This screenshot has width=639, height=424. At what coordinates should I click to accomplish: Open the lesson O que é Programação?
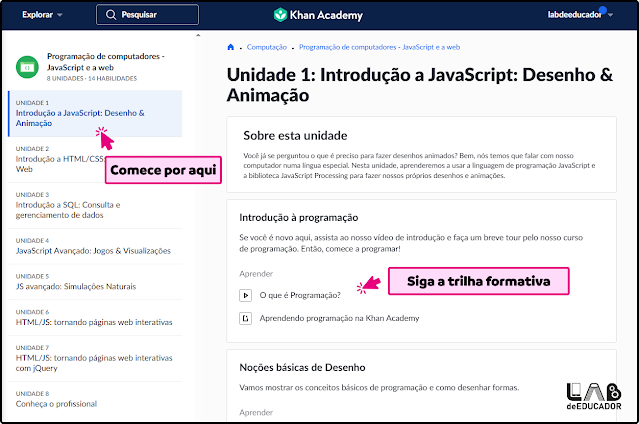(x=300, y=295)
